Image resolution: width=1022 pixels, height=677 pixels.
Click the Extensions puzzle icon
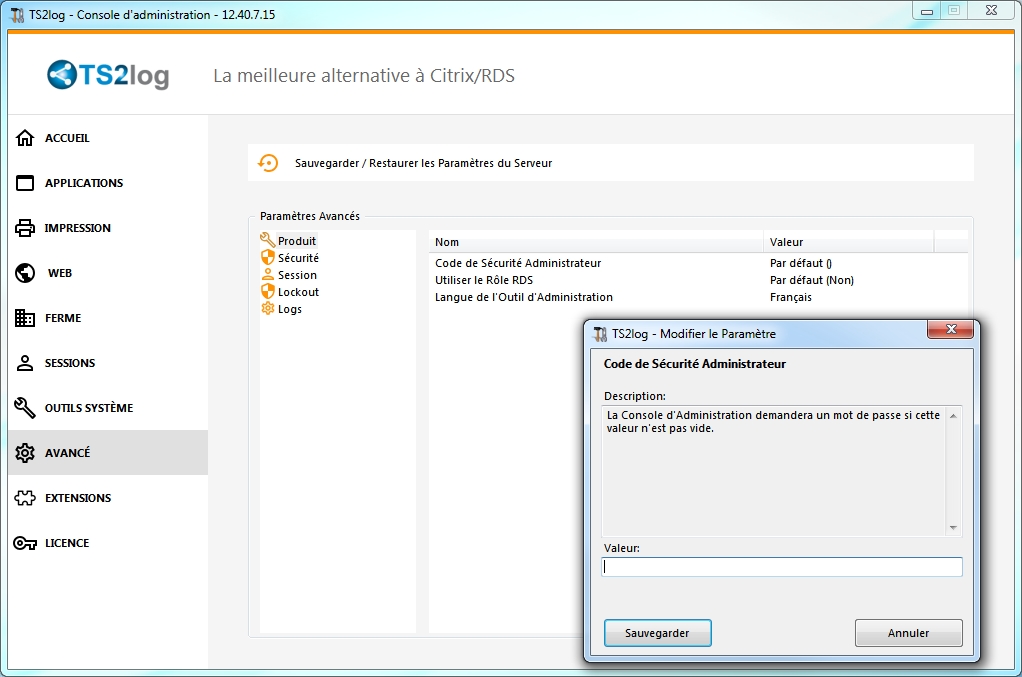(x=25, y=498)
